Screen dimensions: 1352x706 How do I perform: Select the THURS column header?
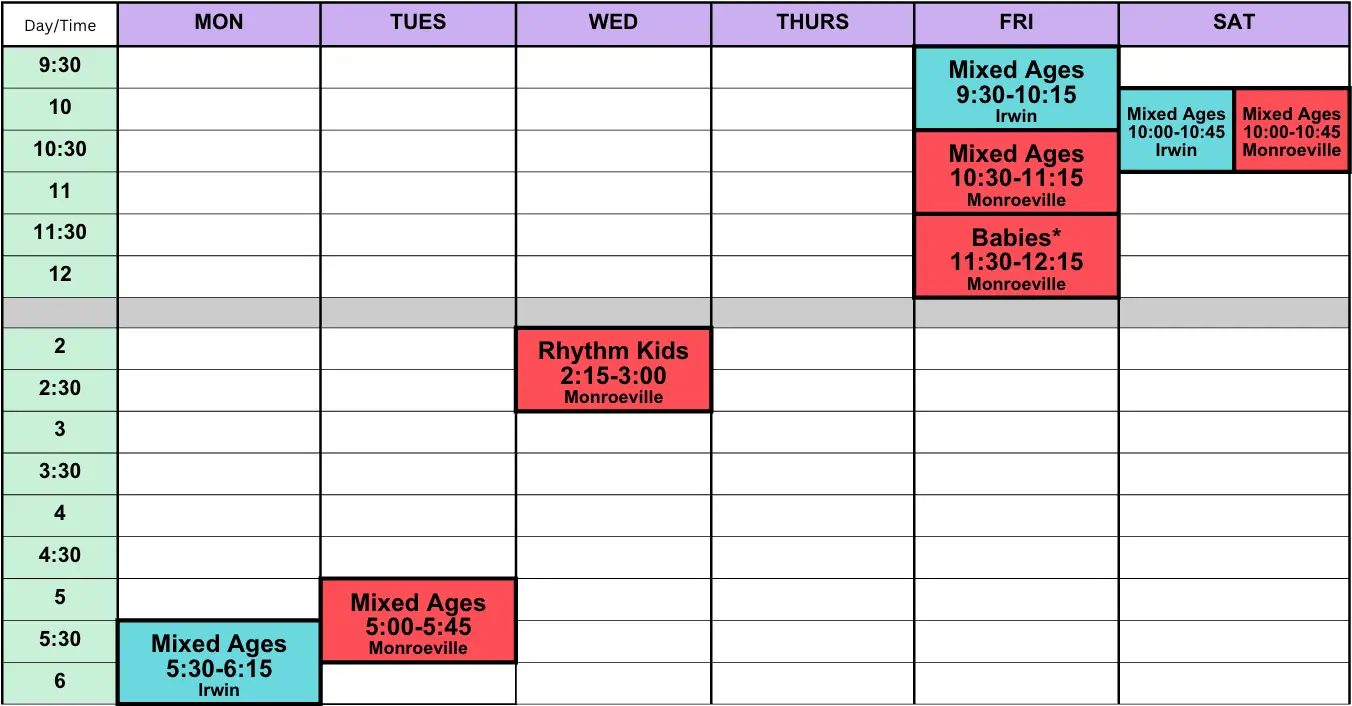point(812,23)
